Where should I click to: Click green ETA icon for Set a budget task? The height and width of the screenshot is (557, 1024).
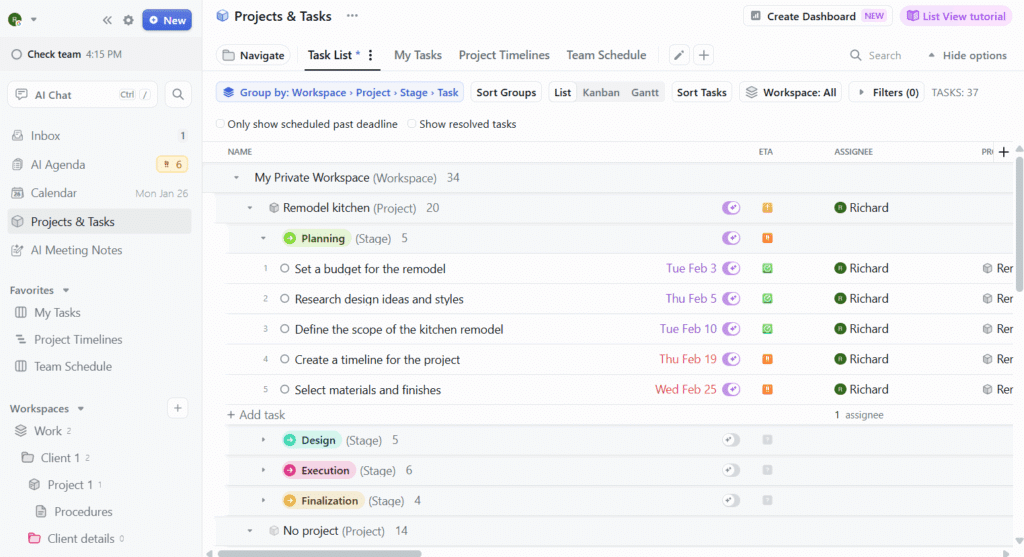(767, 268)
